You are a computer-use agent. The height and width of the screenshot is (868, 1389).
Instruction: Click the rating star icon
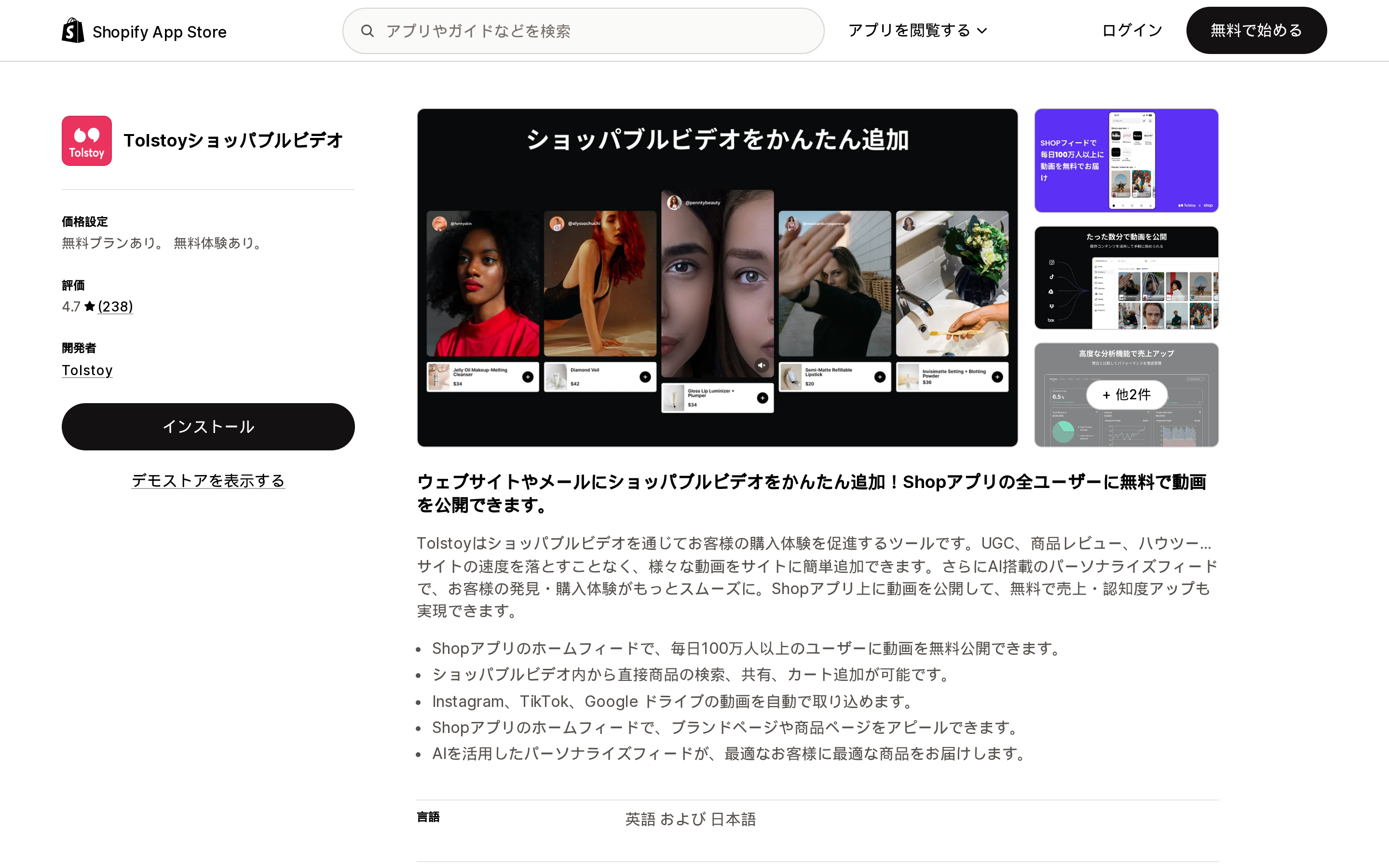(90, 307)
